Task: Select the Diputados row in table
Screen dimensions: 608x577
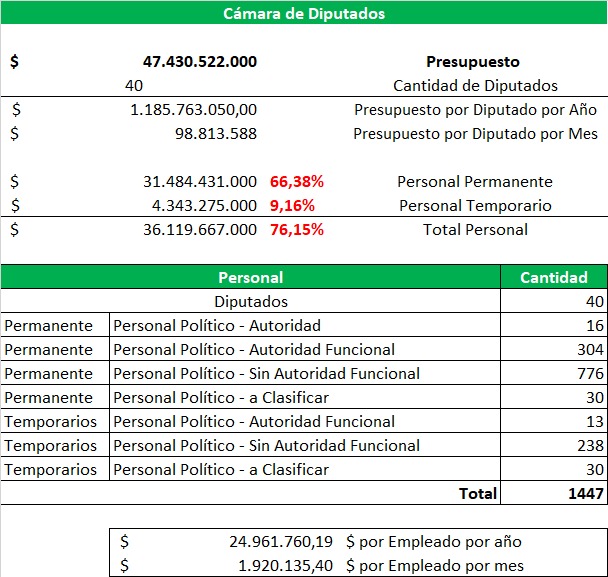Action: point(304,301)
